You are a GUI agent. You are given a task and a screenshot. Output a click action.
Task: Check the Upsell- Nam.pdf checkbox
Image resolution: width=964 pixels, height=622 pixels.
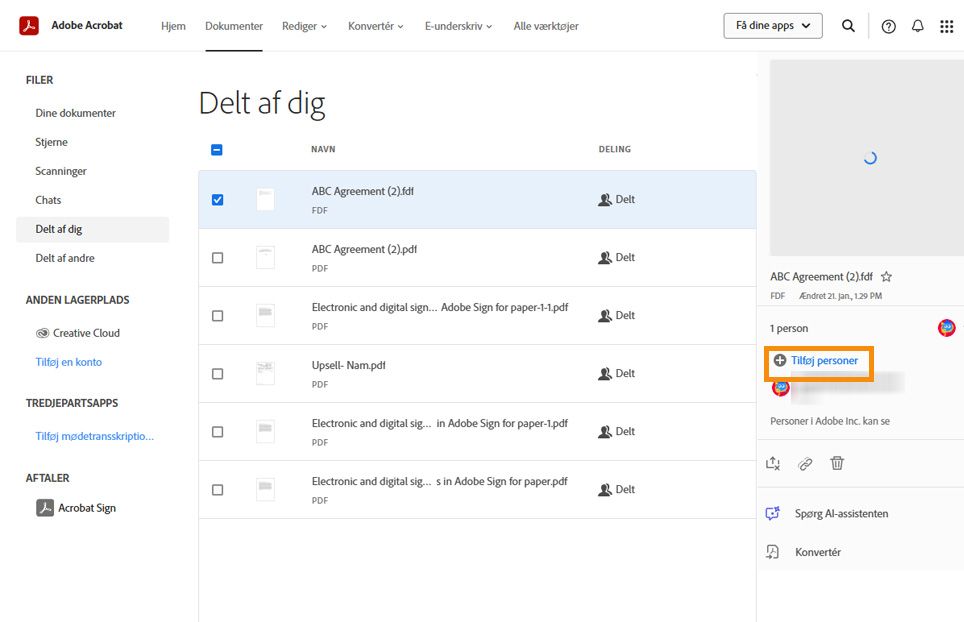217,373
